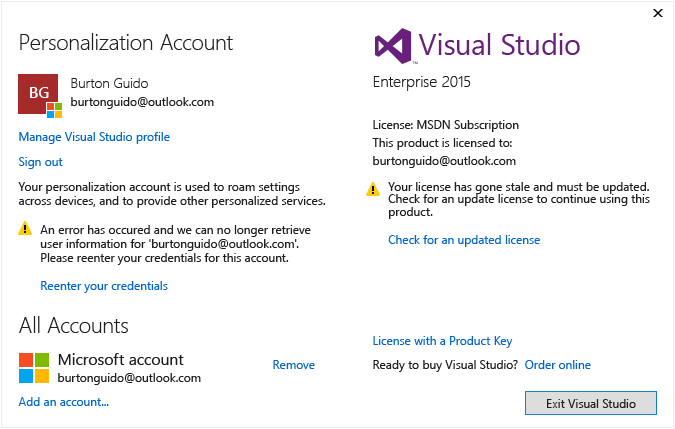
Task: Click the Microsoft account label text
Action: 121,360
